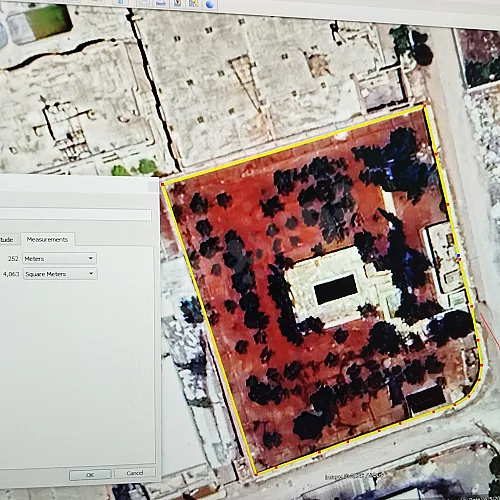Open the Square Meters area dropdown
The image size is (500, 500).
point(60,274)
